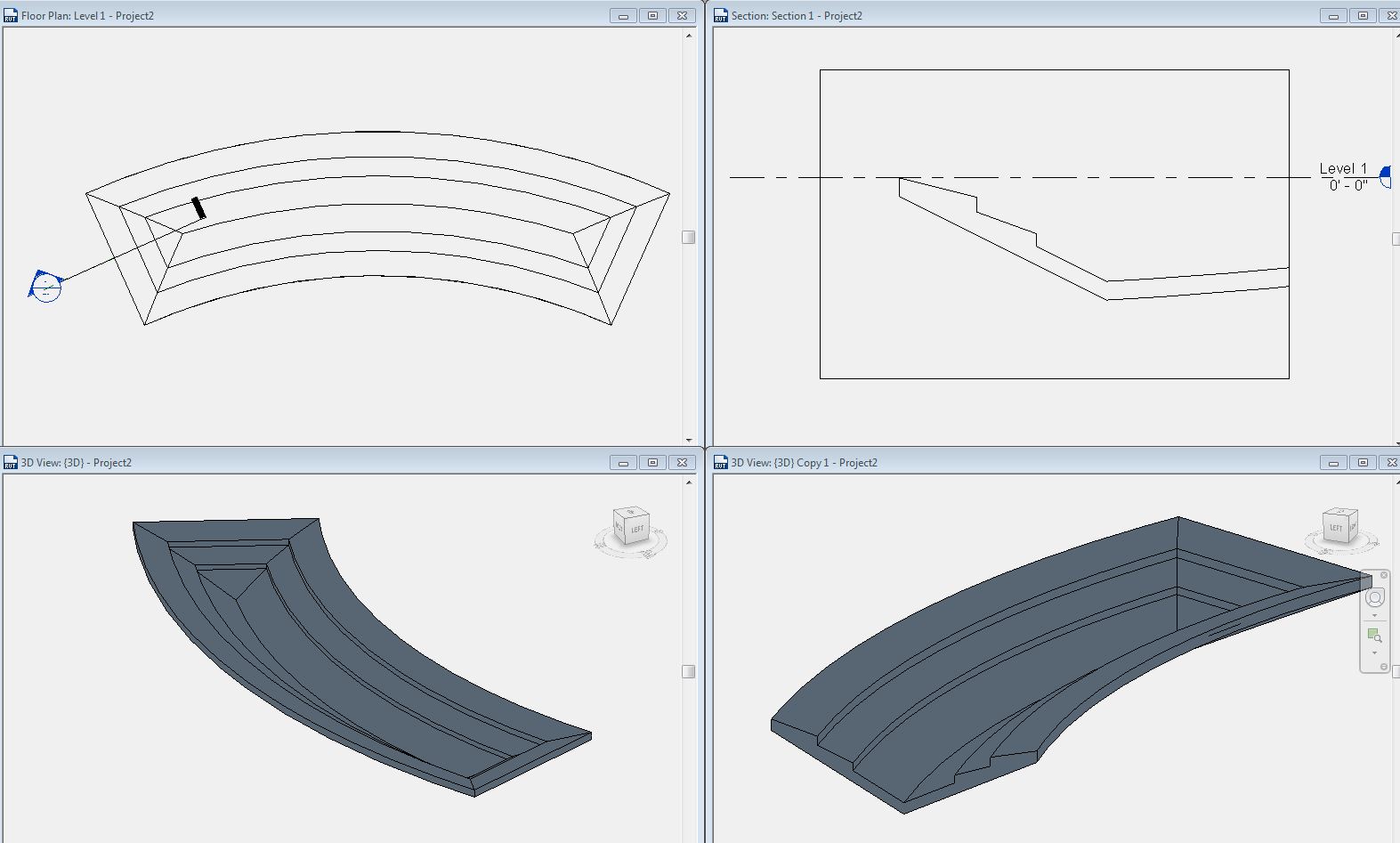Restore down the Section 1 window
1400x843 pixels.
point(1363,16)
